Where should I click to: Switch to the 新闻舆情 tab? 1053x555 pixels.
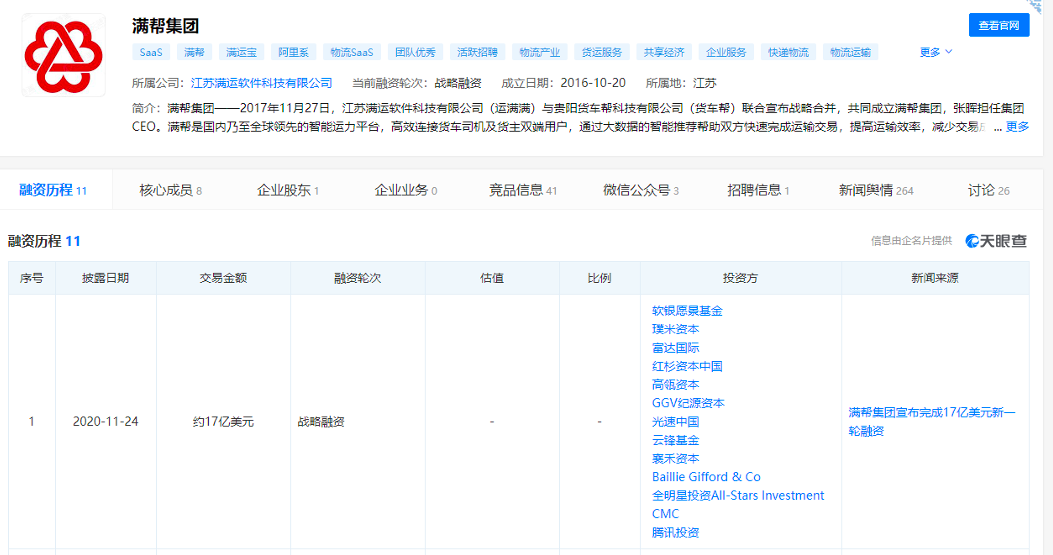tap(876, 190)
